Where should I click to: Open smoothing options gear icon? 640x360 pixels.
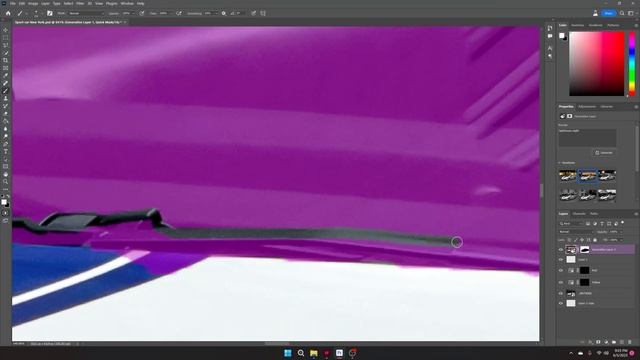[x=224, y=13]
